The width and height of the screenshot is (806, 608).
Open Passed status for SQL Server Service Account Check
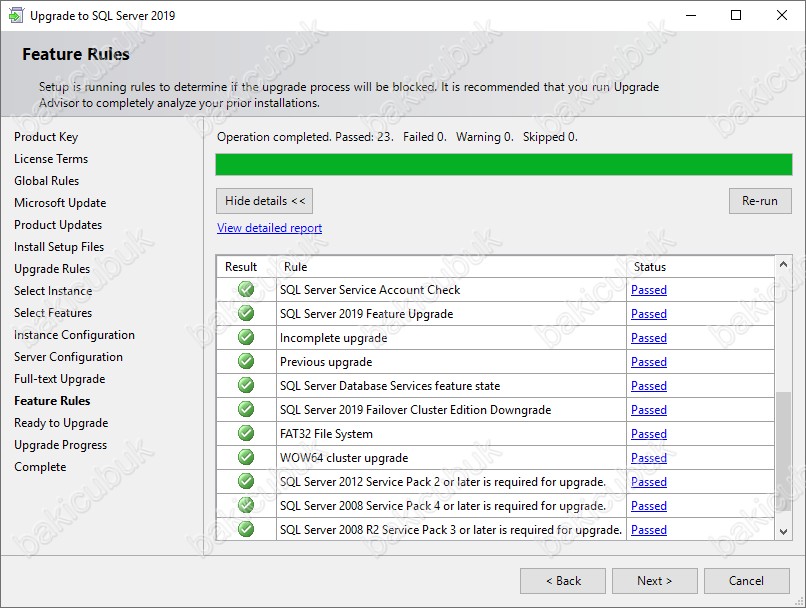(649, 290)
